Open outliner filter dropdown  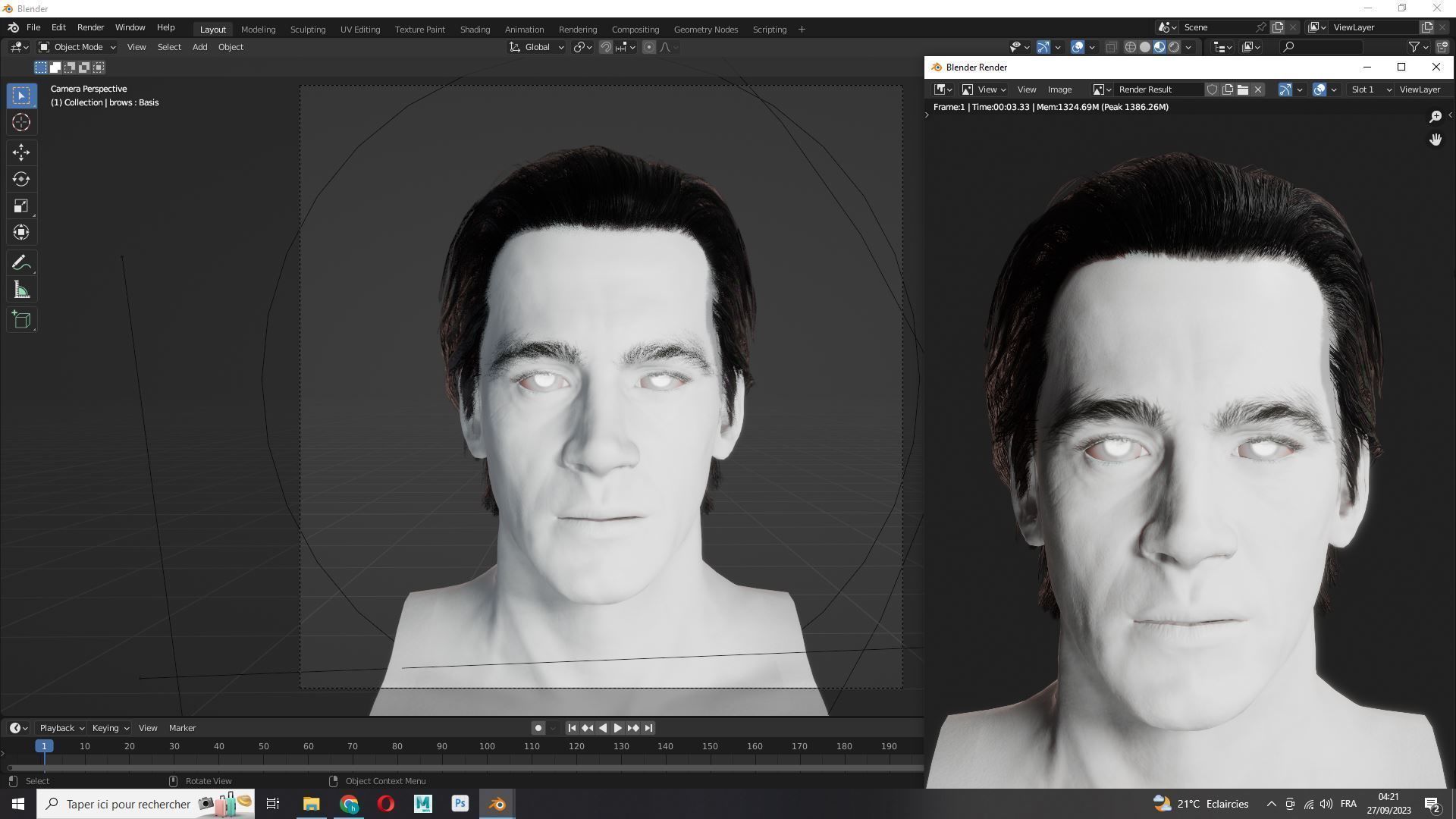pyautogui.click(x=1418, y=47)
